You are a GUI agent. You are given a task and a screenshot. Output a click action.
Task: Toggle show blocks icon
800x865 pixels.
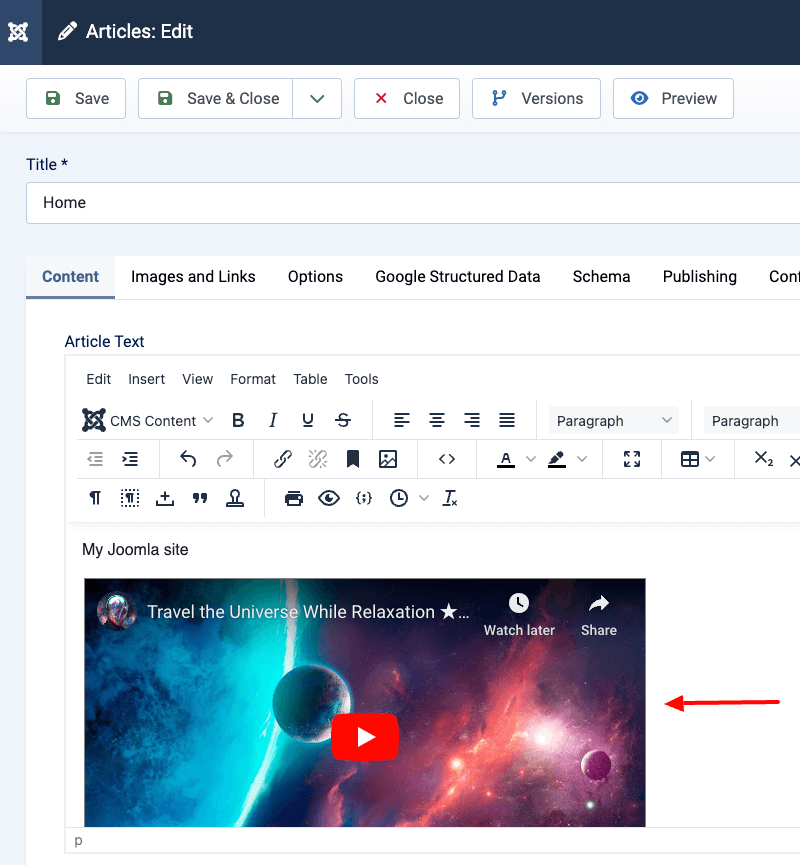point(130,498)
